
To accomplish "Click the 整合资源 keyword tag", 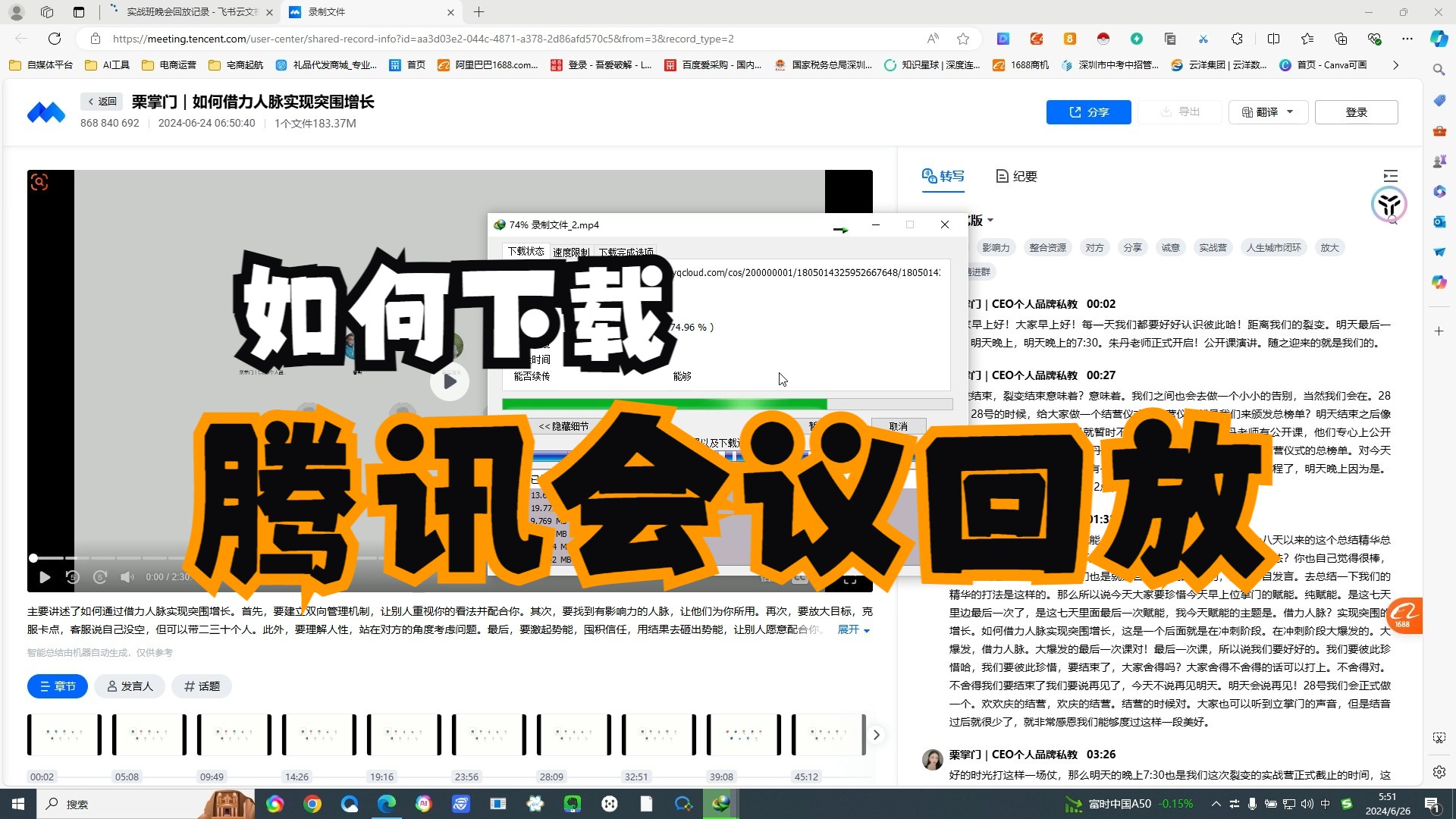I will coord(1047,248).
